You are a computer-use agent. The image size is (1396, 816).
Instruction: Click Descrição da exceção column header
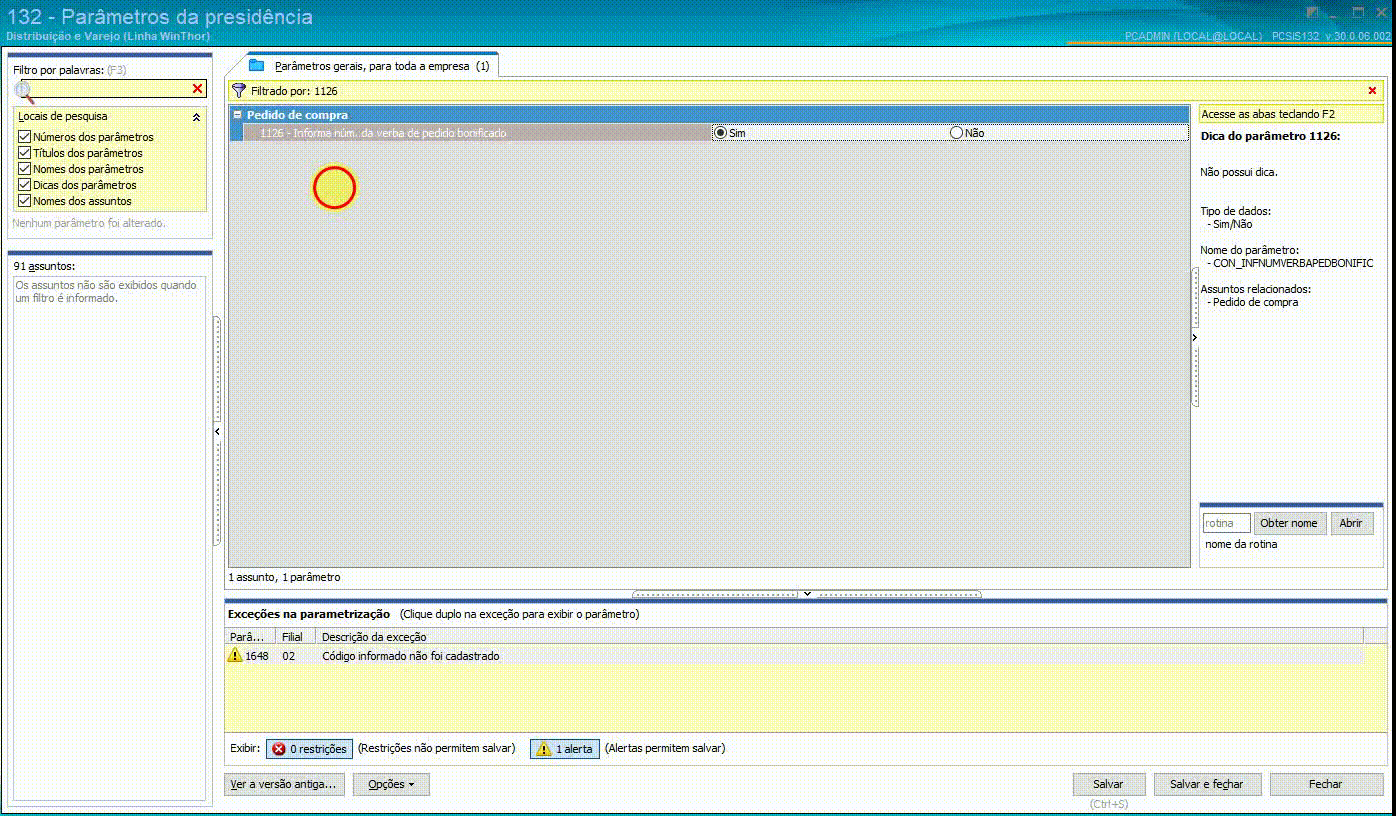pos(839,637)
